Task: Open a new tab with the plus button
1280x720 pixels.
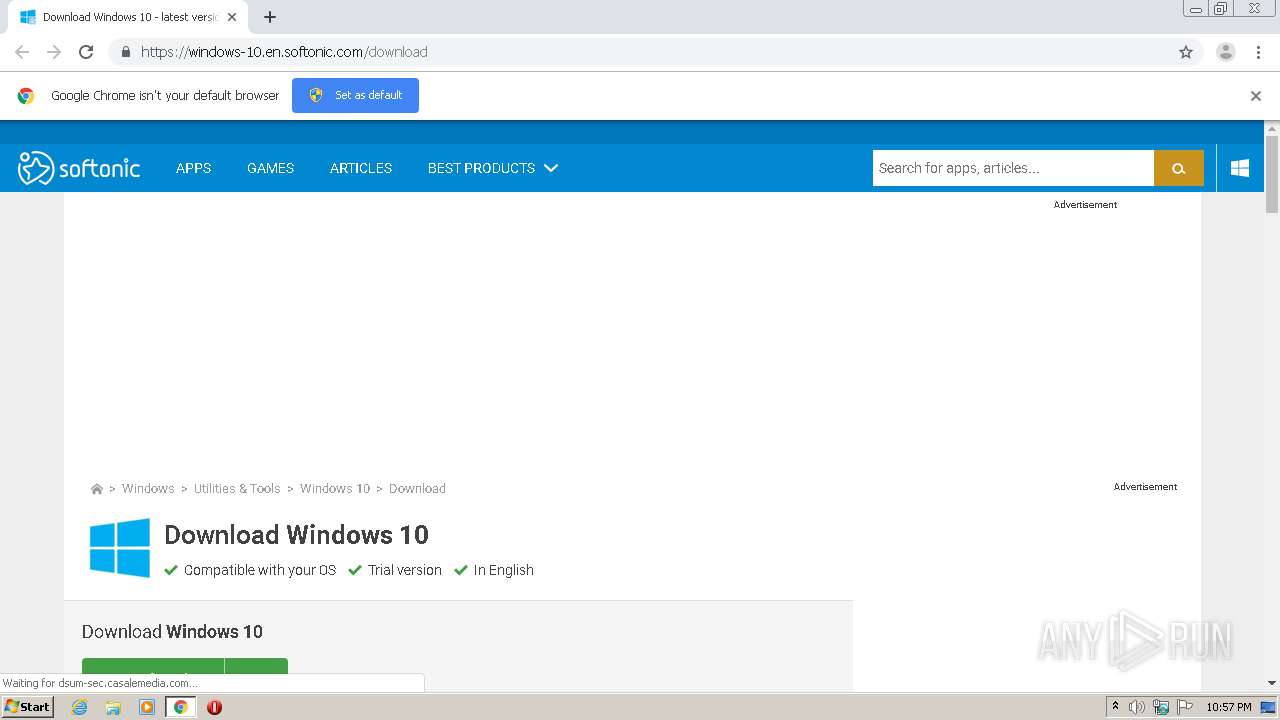Action: 270,17
